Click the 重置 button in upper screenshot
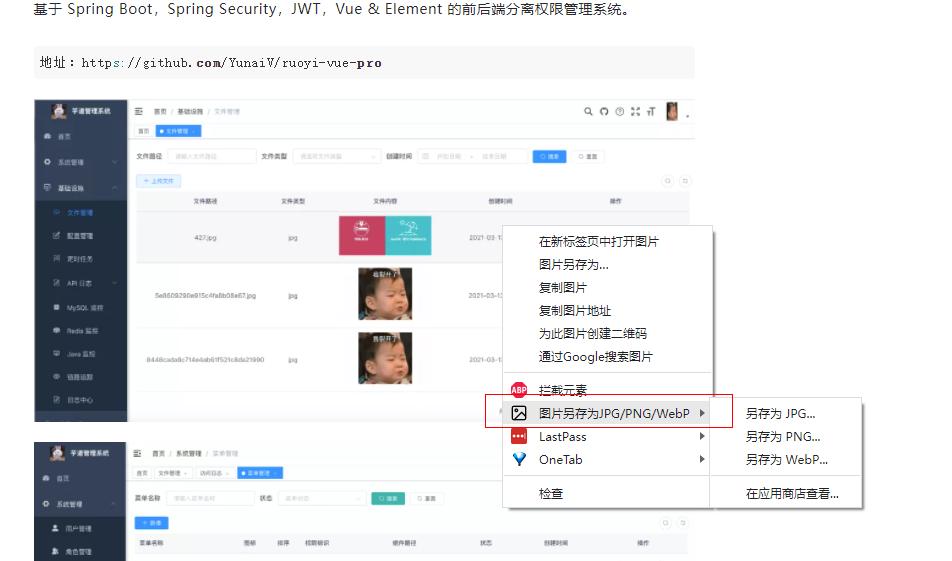952x561 pixels. [x=588, y=157]
